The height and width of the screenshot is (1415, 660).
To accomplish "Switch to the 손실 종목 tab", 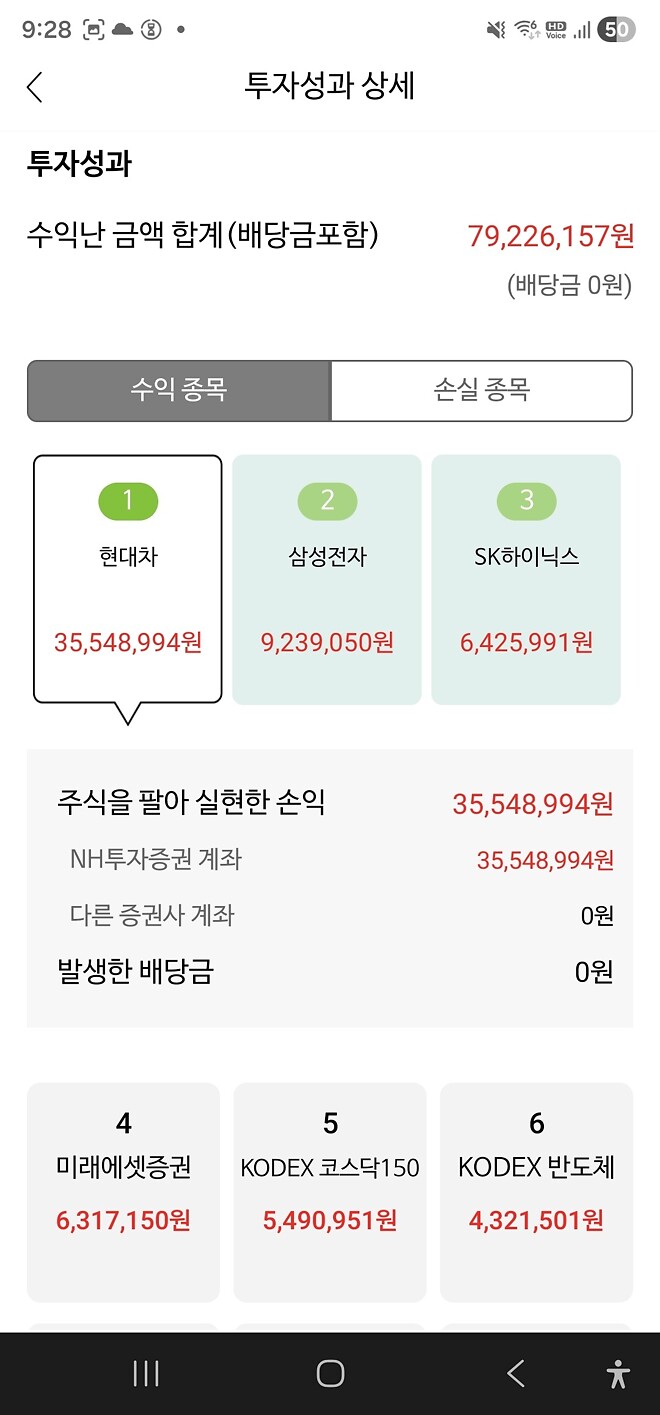I will (481, 390).
